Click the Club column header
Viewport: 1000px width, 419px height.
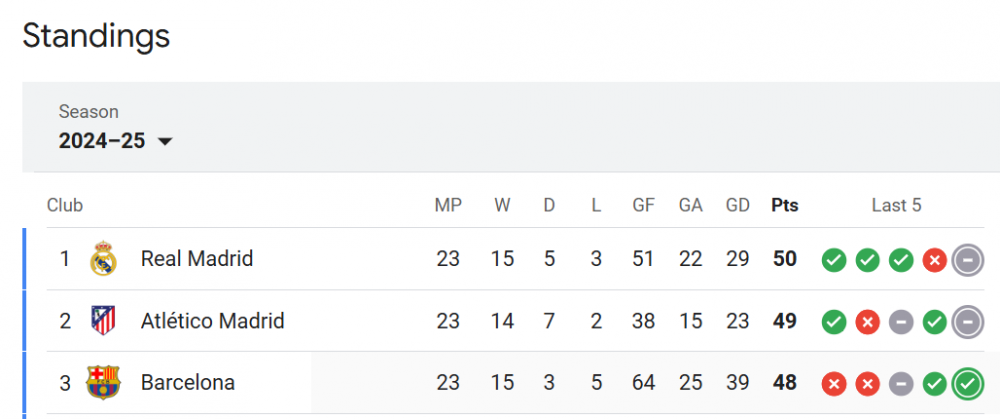point(65,206)
